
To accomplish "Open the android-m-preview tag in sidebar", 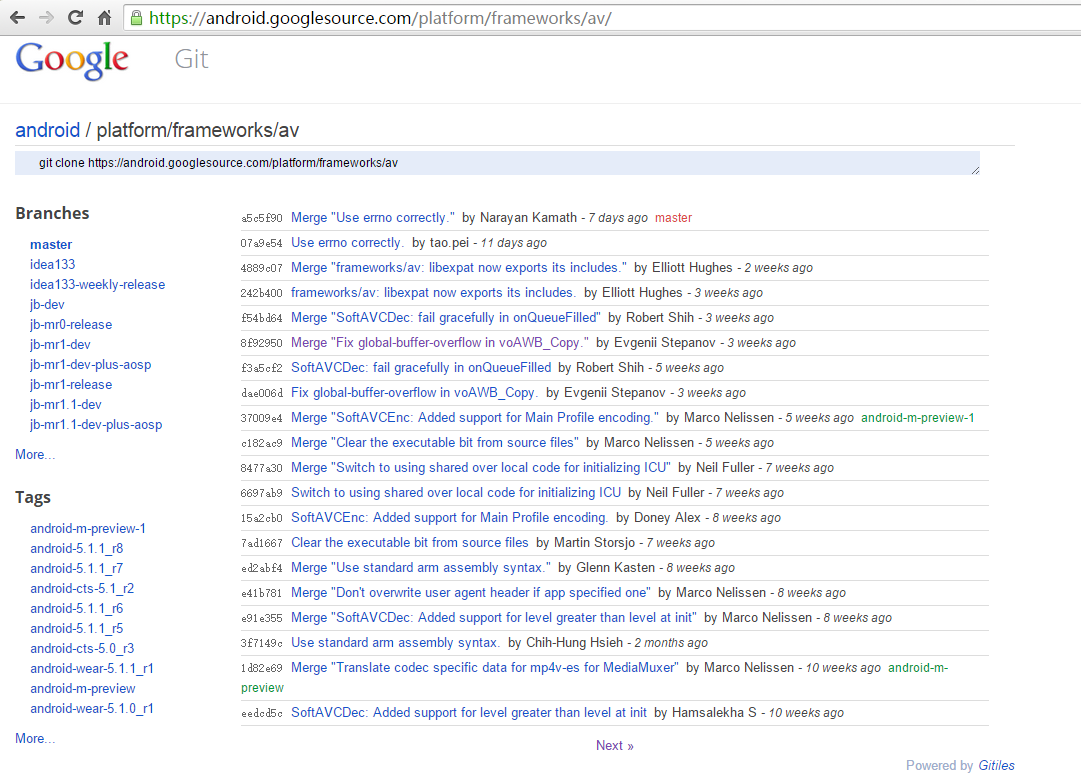I will 83,688.
